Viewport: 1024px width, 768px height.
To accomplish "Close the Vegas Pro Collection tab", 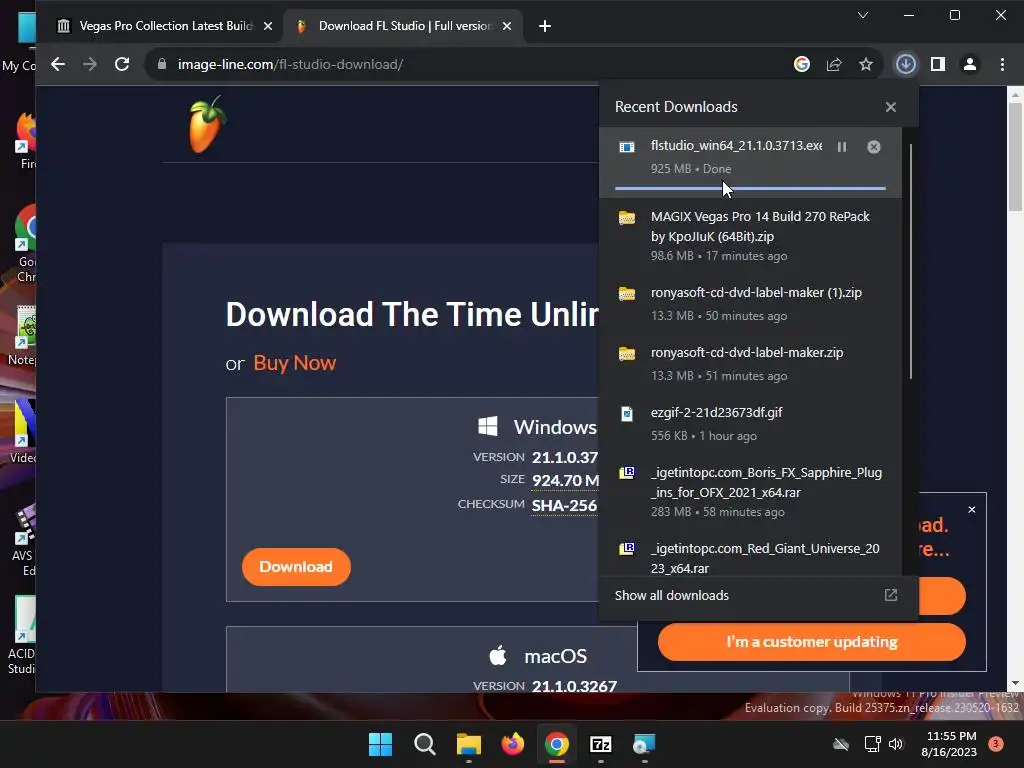I will 268,26.
